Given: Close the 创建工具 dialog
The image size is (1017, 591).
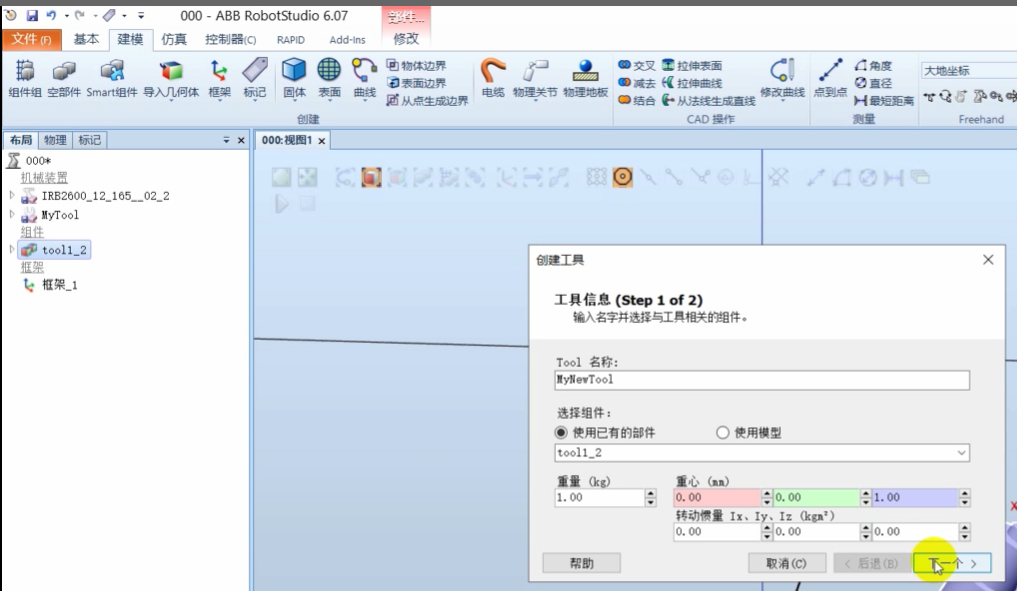Looking at the screenshot, I should pos(988,259).
